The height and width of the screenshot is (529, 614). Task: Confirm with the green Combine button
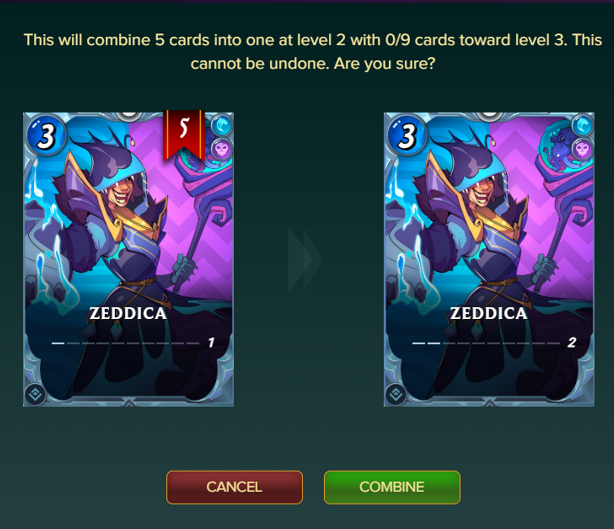point(392,487)
